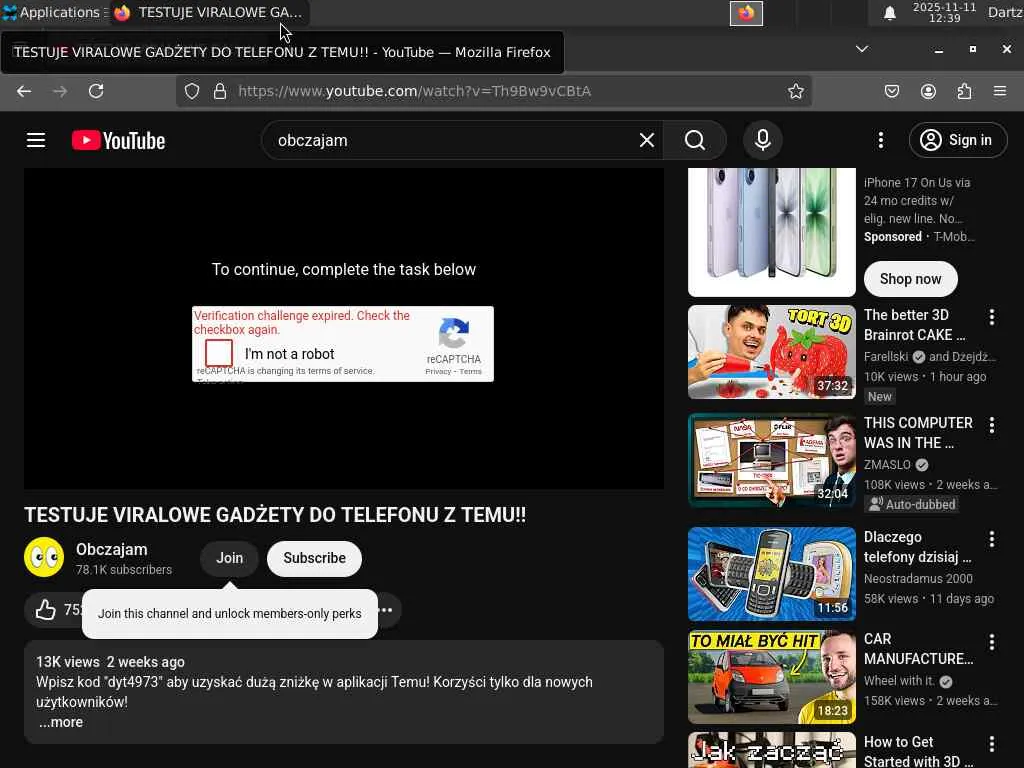
Task: Open TO MIAŁ BYĆ HIT thumbnail
Action: click(771, 677)
